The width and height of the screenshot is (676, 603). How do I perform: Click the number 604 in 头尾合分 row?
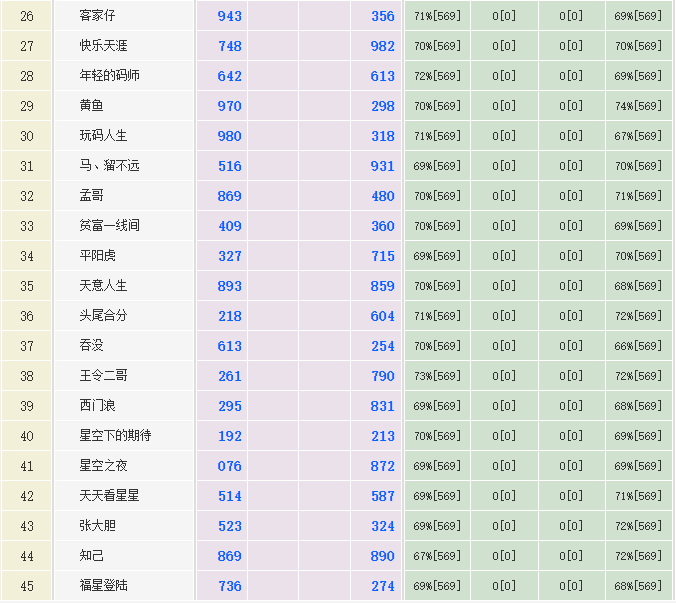tap(382, 316)
